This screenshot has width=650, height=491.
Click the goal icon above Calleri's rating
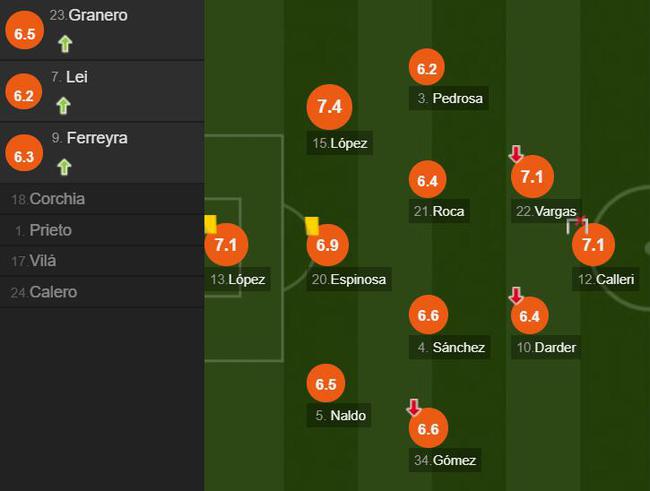pyautogui.click(x=577, y=225)
